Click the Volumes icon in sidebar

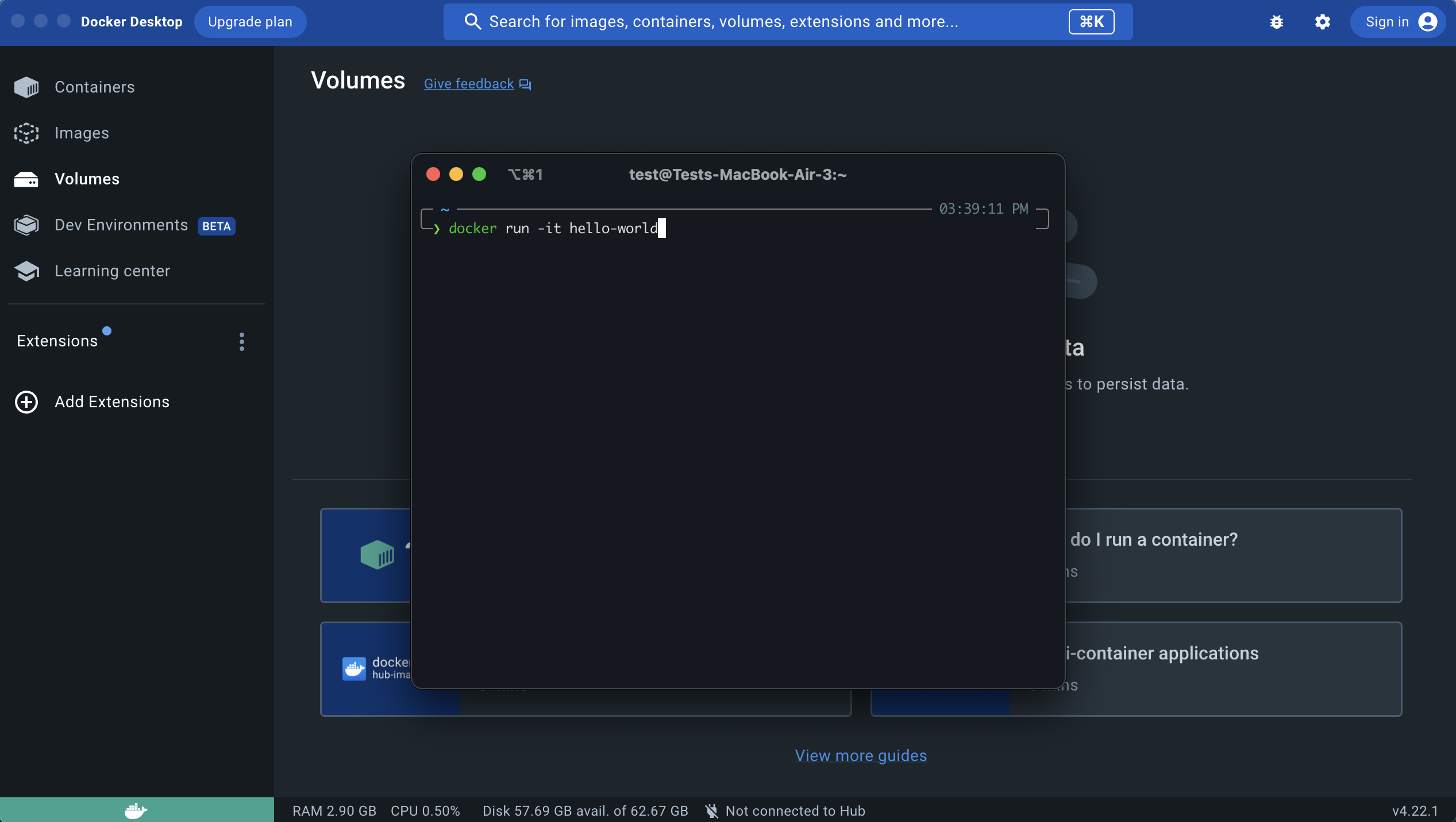point(26,179)
